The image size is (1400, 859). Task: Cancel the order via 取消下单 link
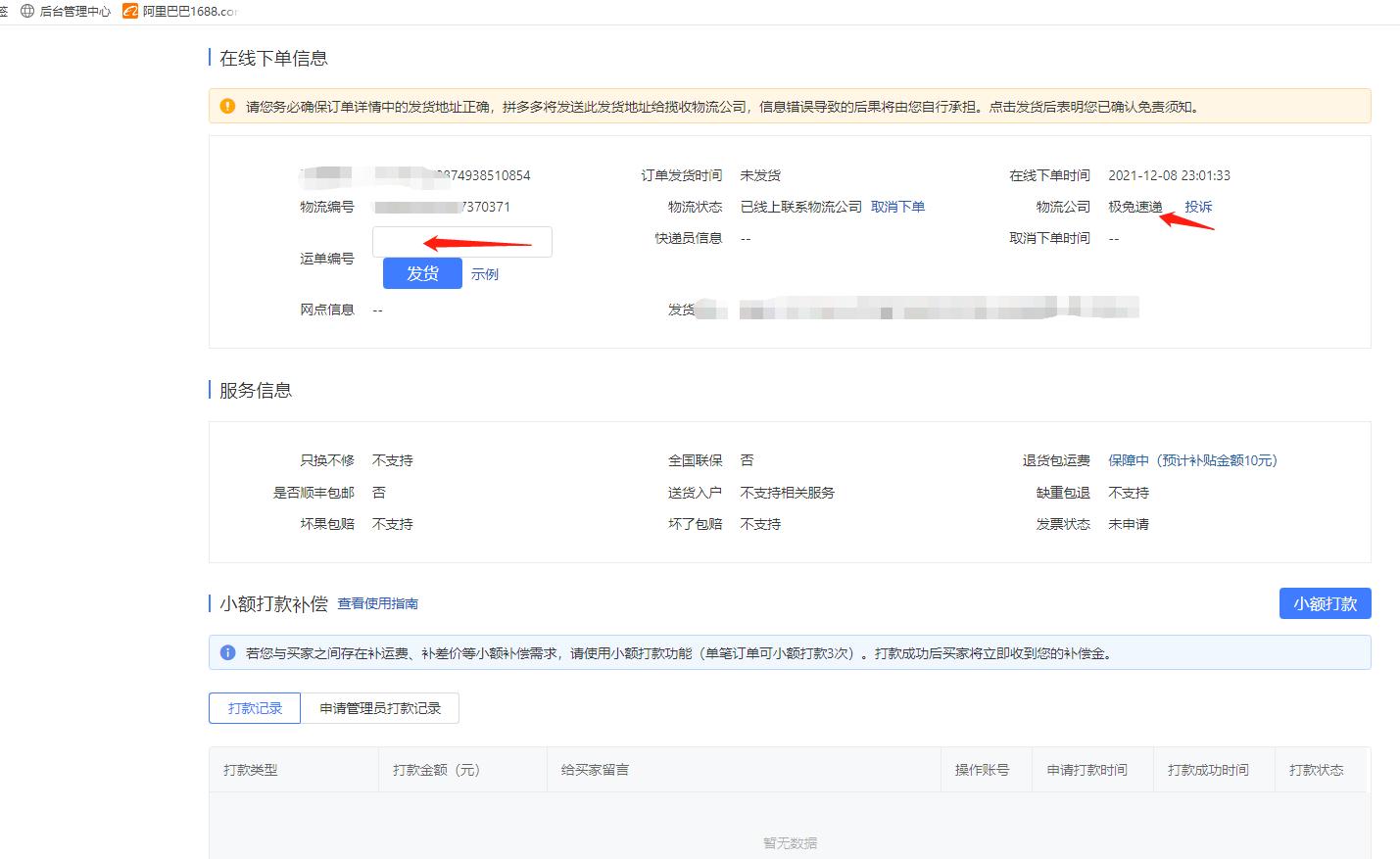[x=896, y=207]
